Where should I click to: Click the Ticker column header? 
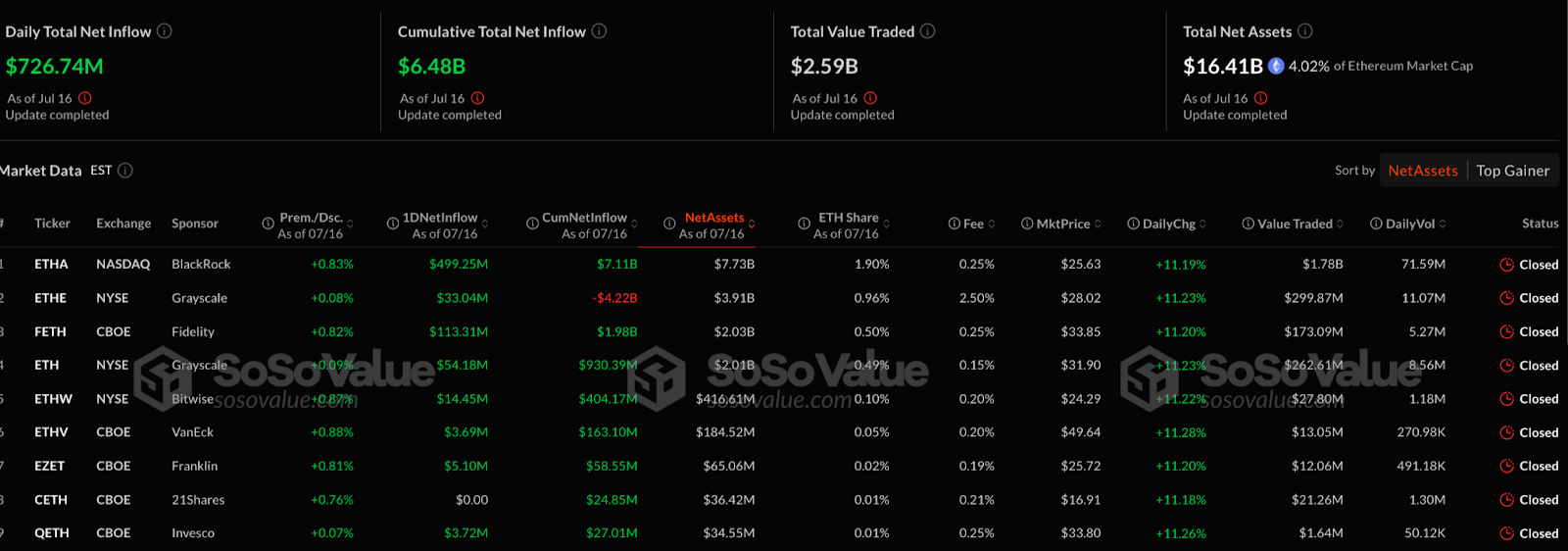52,224
